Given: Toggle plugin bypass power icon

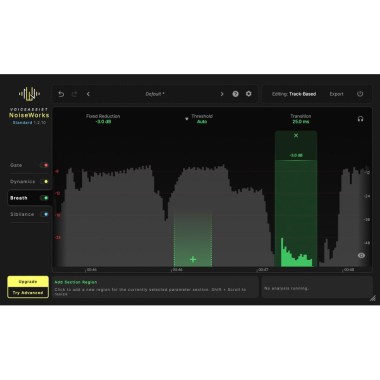Looking at the screenshot, I should [x=360, y=94].
